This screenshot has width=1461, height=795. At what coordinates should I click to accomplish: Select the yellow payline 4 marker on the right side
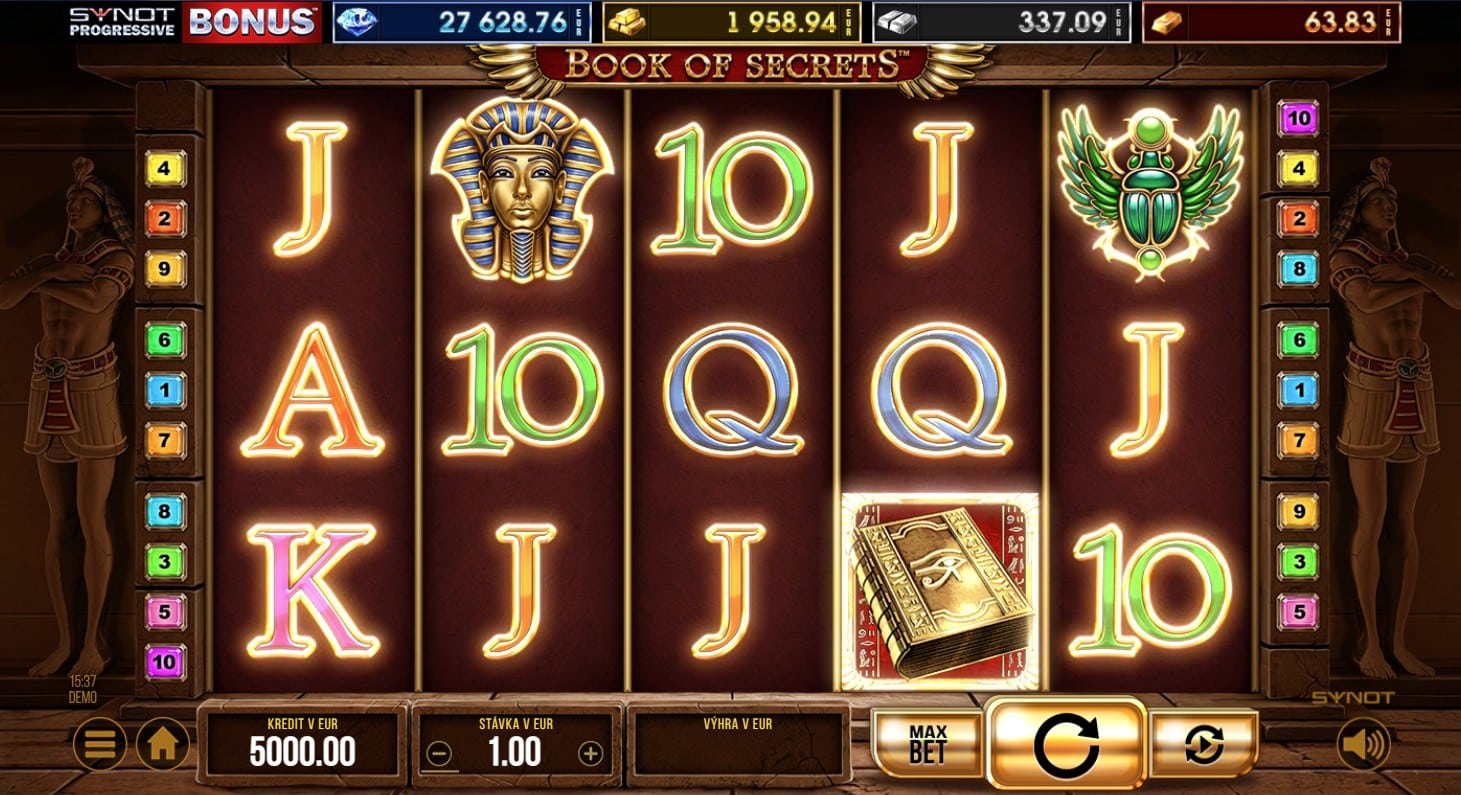[x=1298, y=170]
